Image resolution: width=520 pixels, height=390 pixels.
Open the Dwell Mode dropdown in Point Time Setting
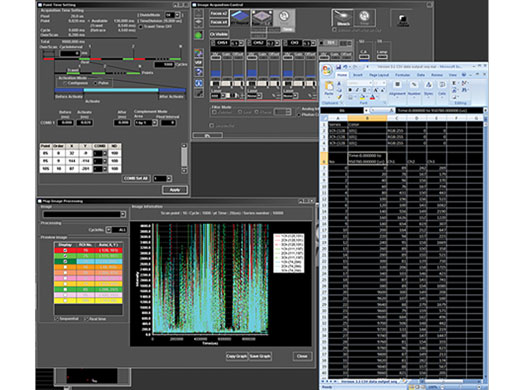point(178,15)
